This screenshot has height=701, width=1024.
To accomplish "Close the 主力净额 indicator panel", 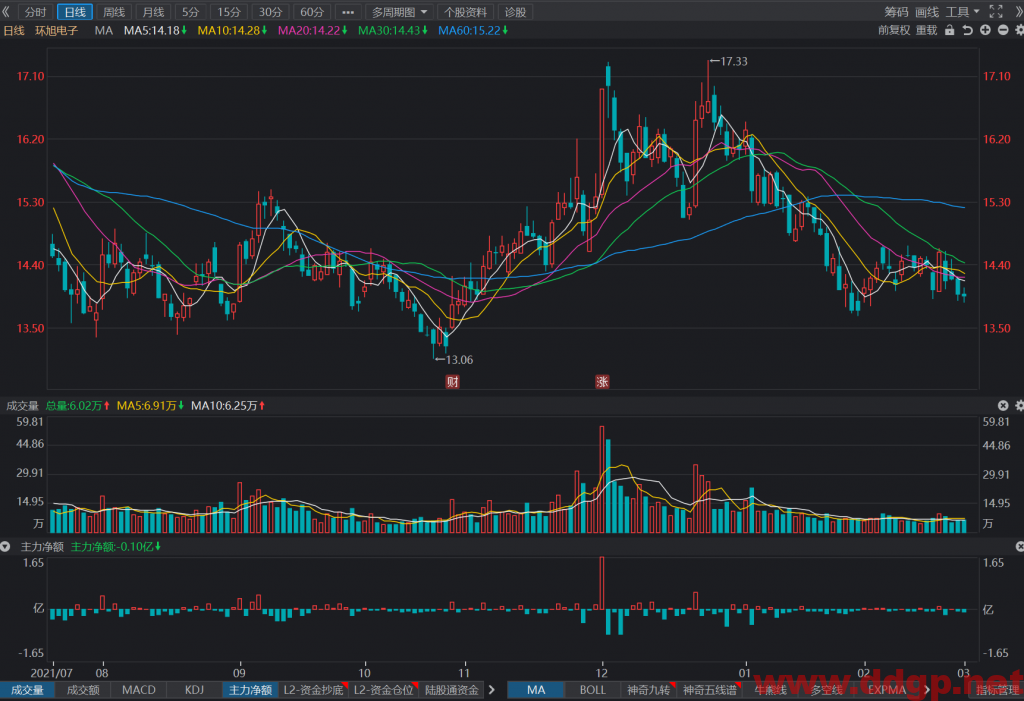I will (1019, 547).
